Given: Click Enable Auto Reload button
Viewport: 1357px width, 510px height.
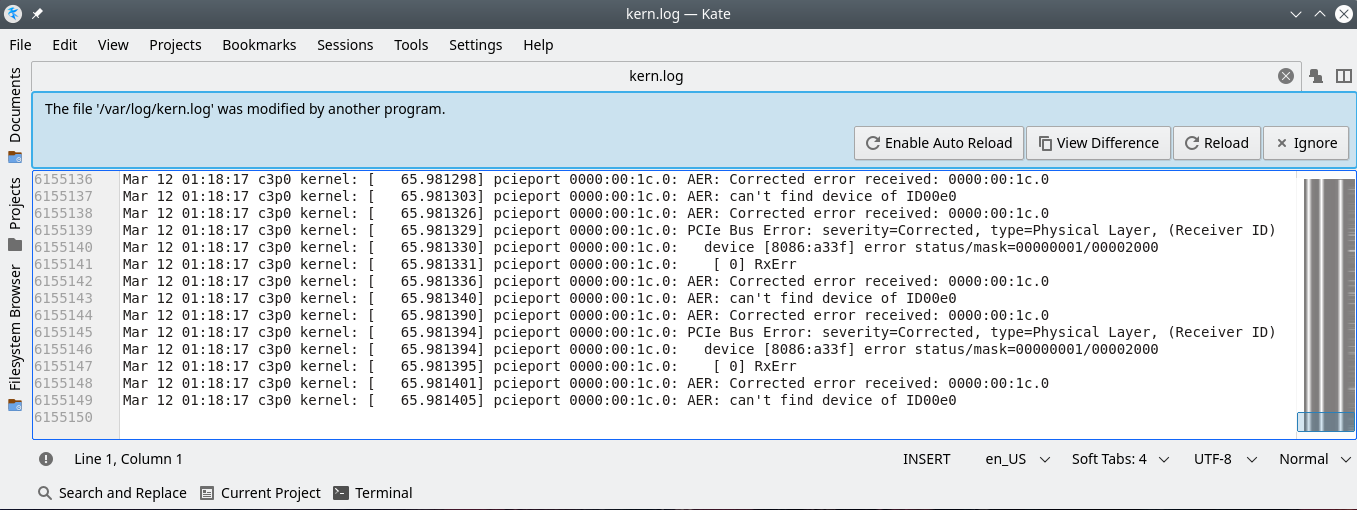Looking at the screenshot, I should [x=939, y=143].
